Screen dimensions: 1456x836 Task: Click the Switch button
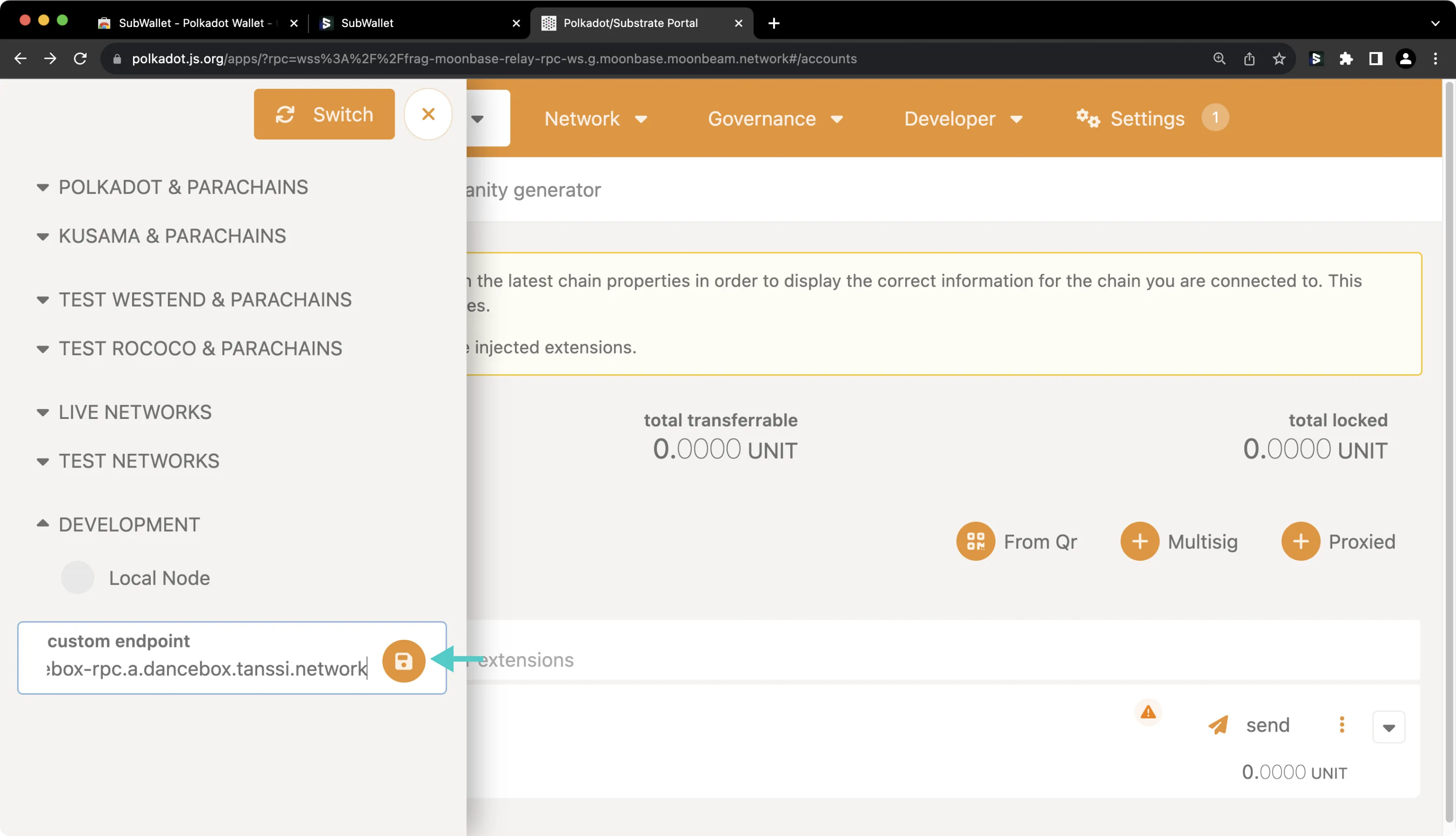(x=324, y=114)
